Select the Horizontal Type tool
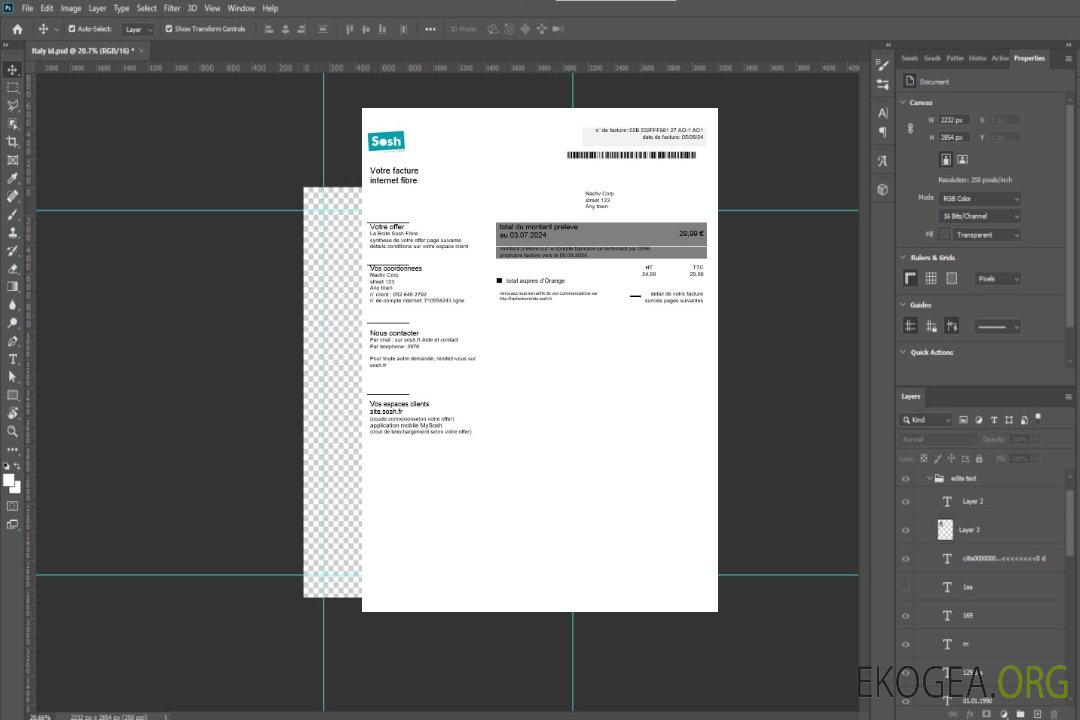 click(12, 359)
